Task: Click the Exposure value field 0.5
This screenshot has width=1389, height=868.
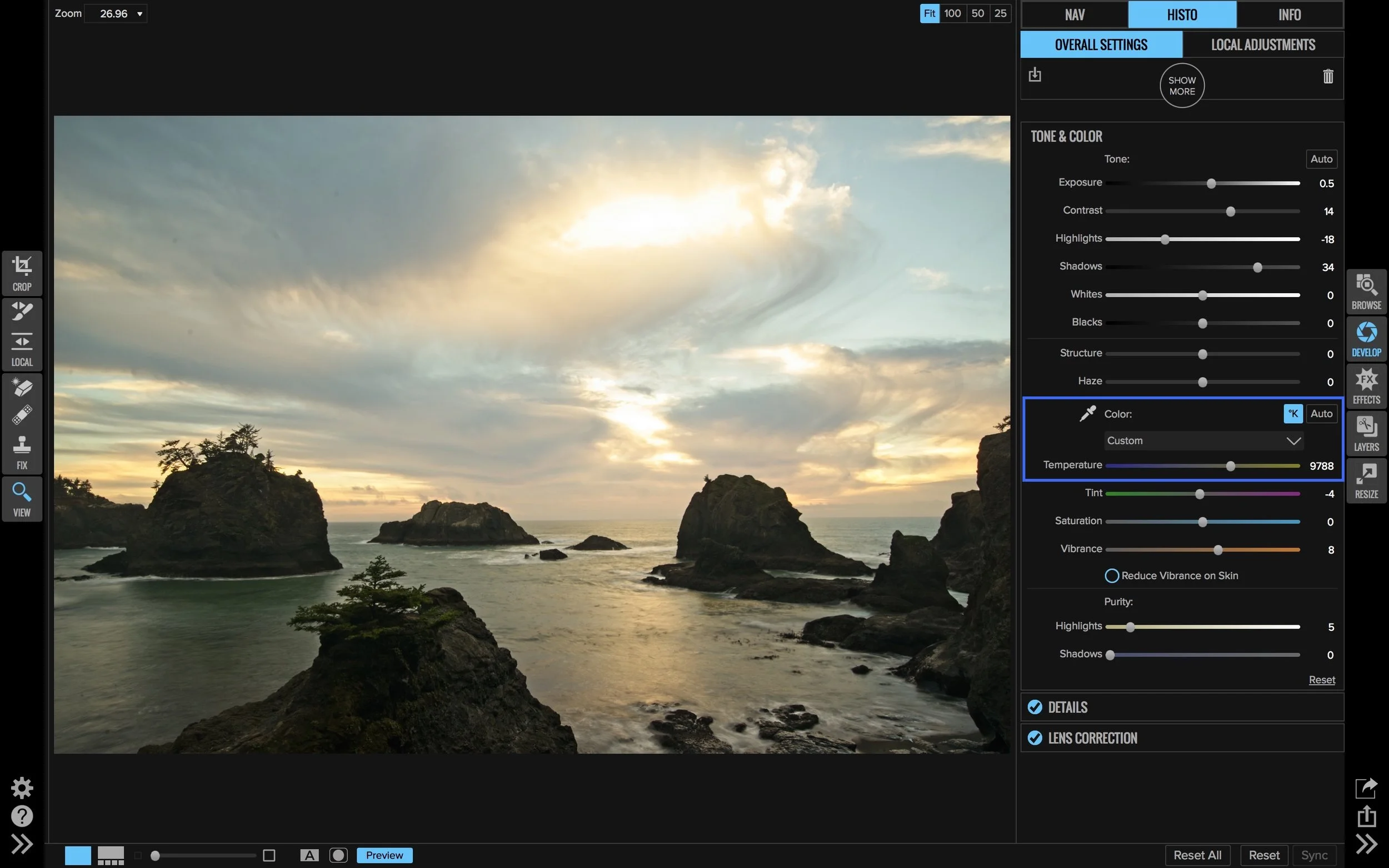Action: point(1326,184)
